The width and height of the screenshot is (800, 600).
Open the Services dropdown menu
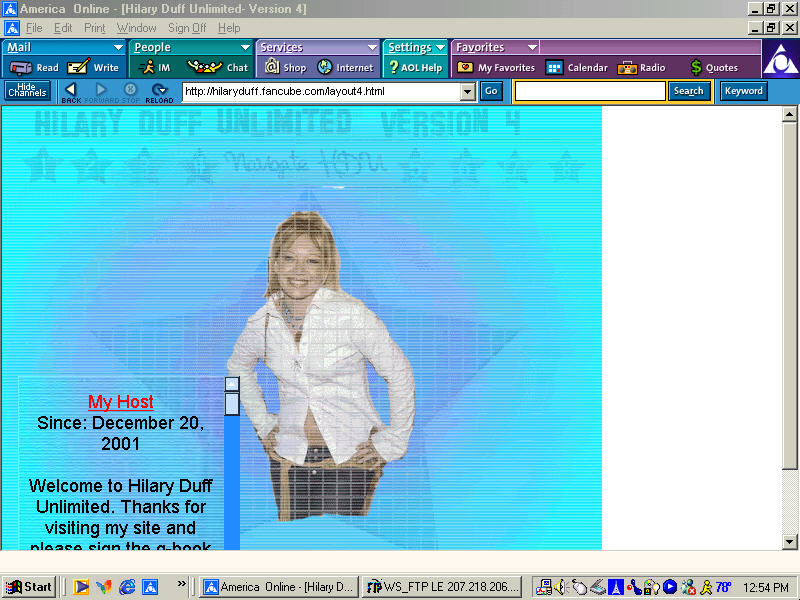[x=373, y=47]
